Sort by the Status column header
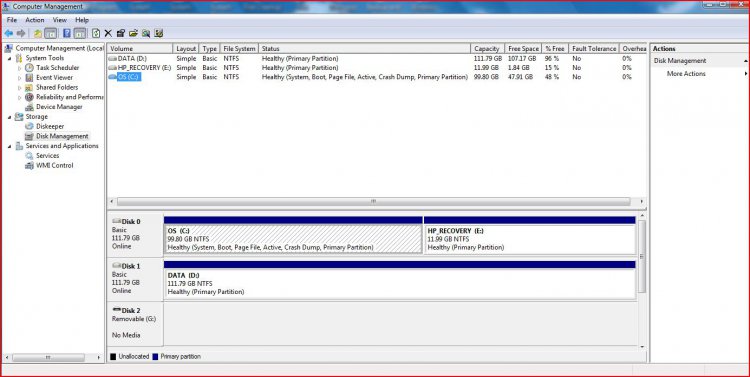 (364, 49)
